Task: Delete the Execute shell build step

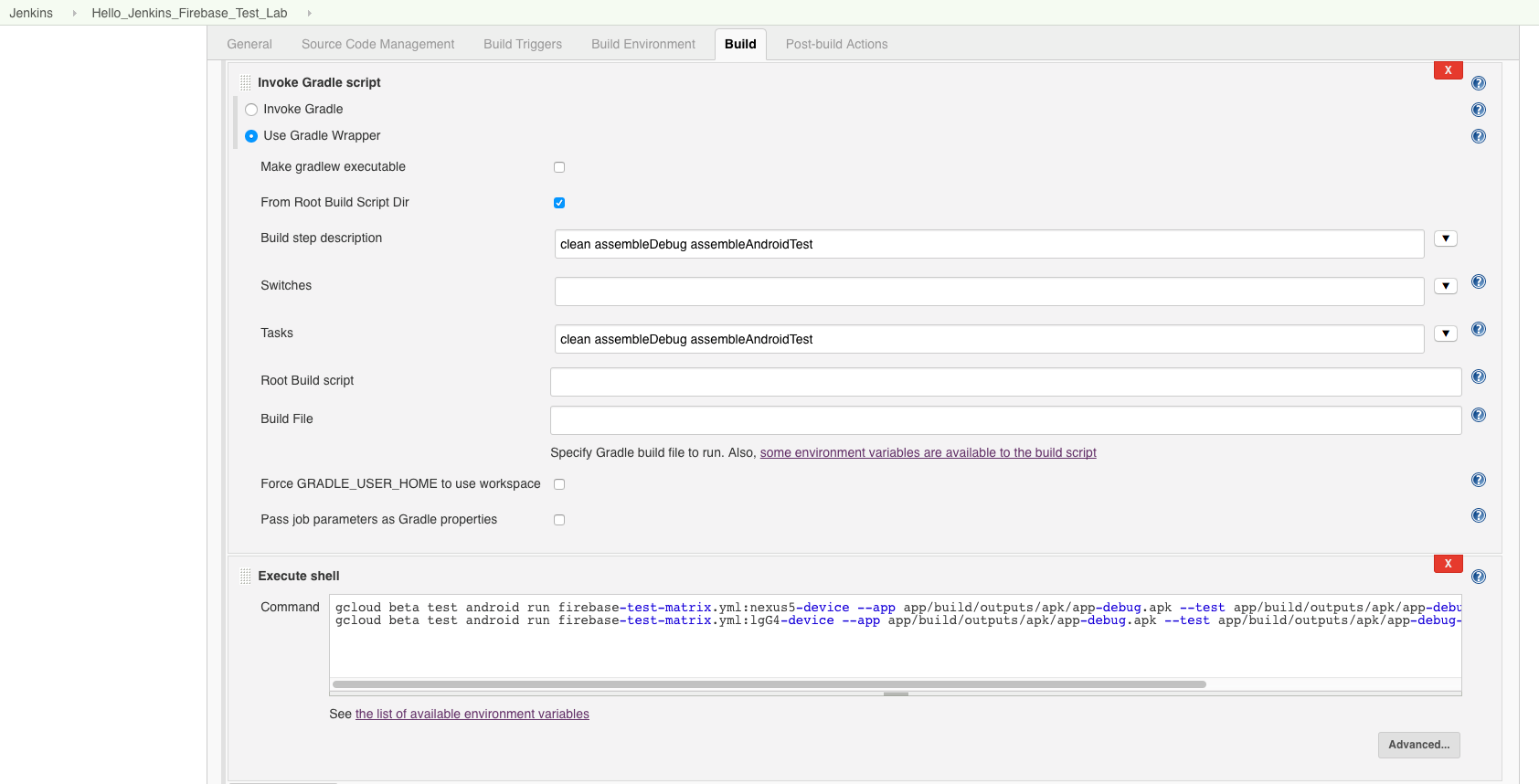Action: [1449, 564]
